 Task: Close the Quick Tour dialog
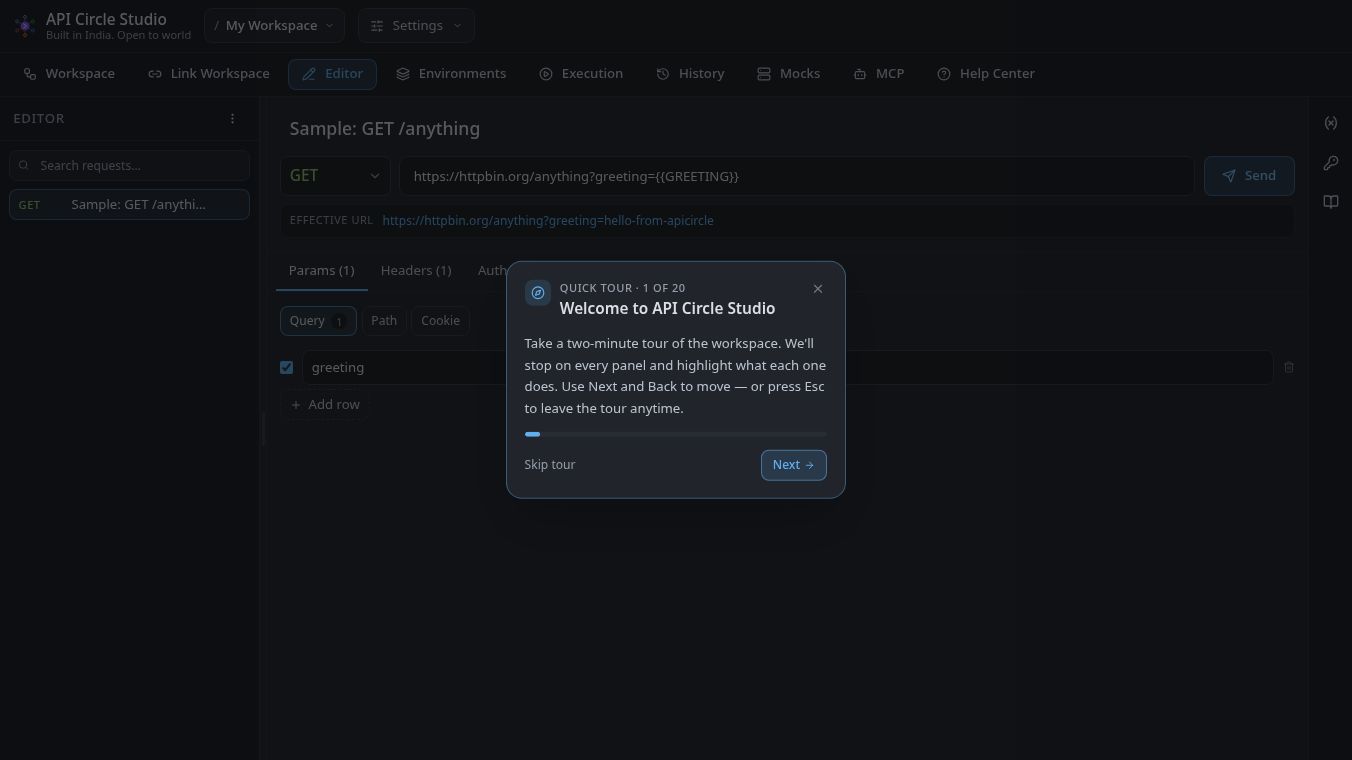coord(818,289)
